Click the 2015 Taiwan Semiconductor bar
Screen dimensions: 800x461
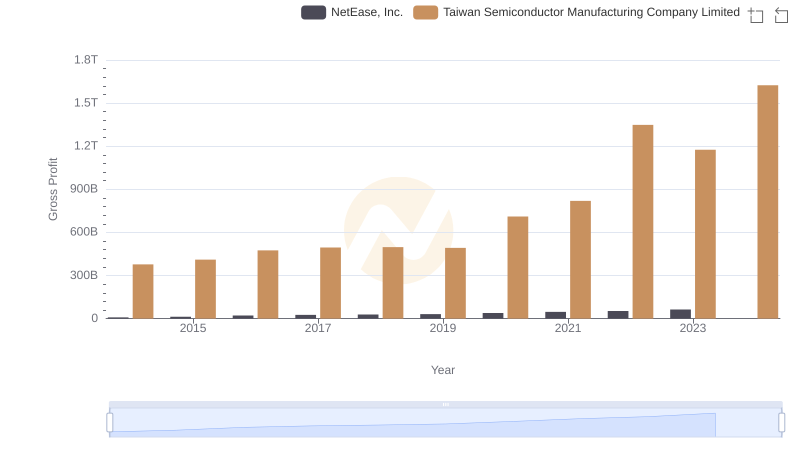[x=206, y=289]
